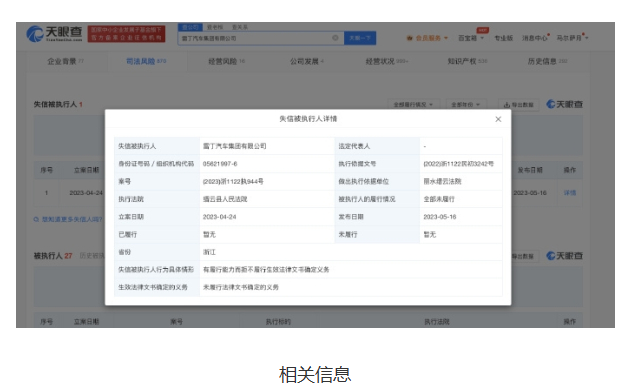Switch to the 经营风险 tab

[226, 61]
